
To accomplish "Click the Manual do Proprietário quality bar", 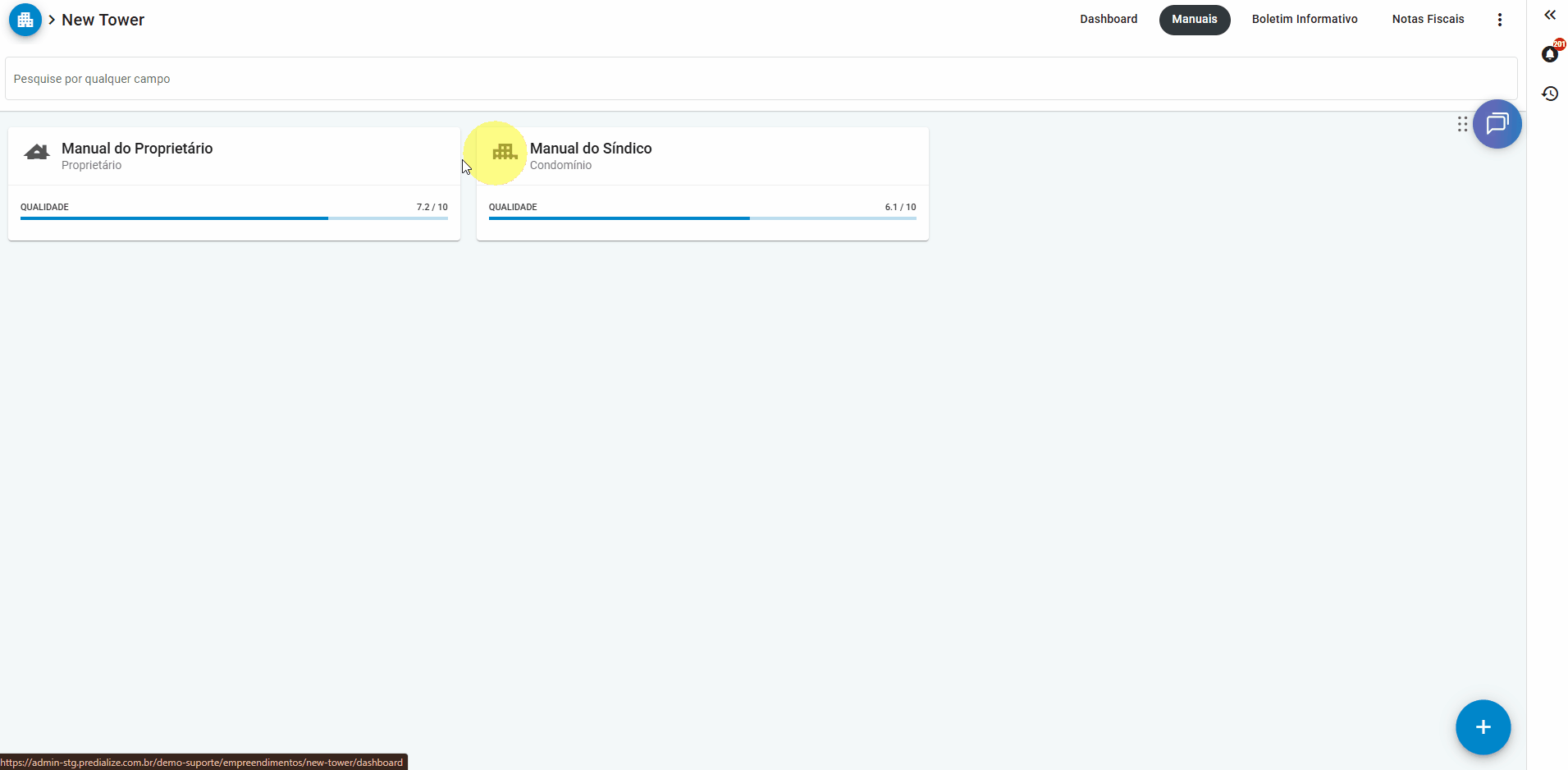I will [x=234, y=218].
